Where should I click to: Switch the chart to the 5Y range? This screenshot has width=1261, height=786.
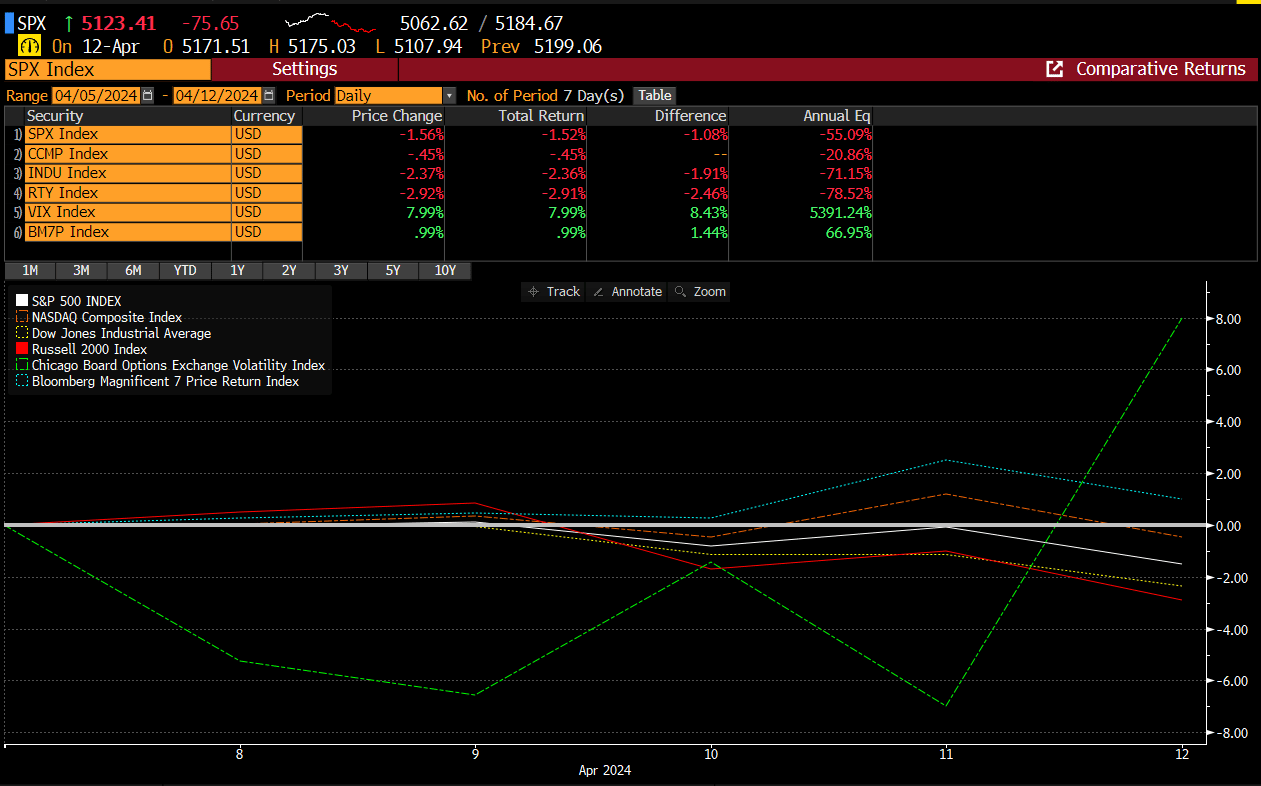click(x=393, y=270)
